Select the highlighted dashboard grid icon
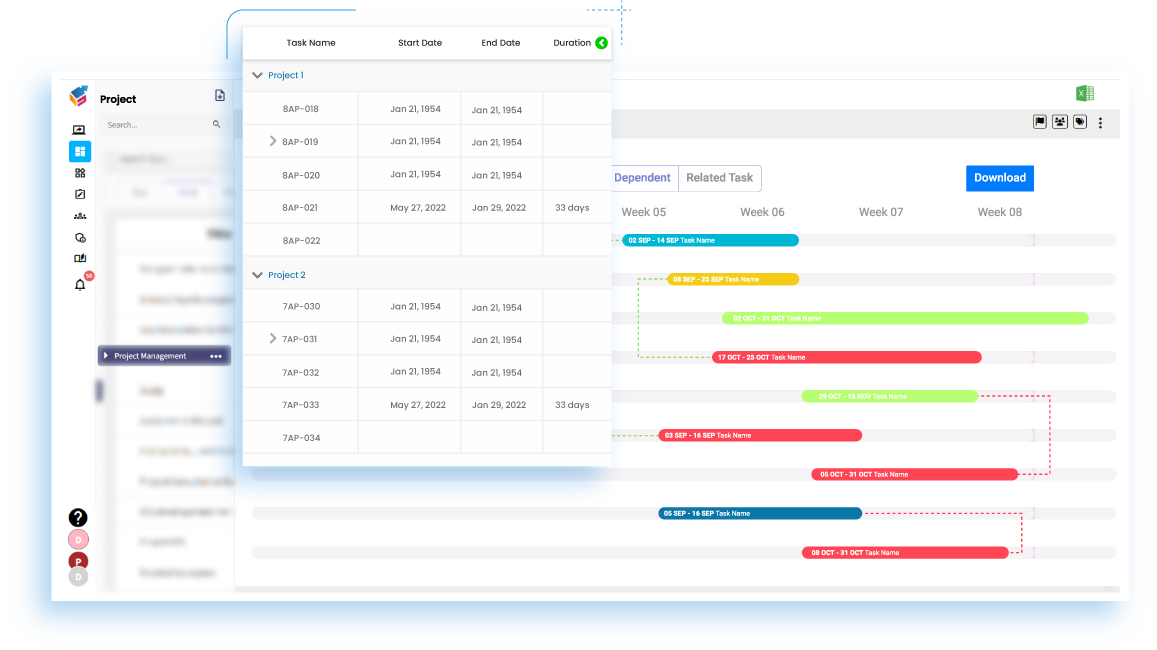The width and height of the screenshot is (1157, 650). point(80,151)
